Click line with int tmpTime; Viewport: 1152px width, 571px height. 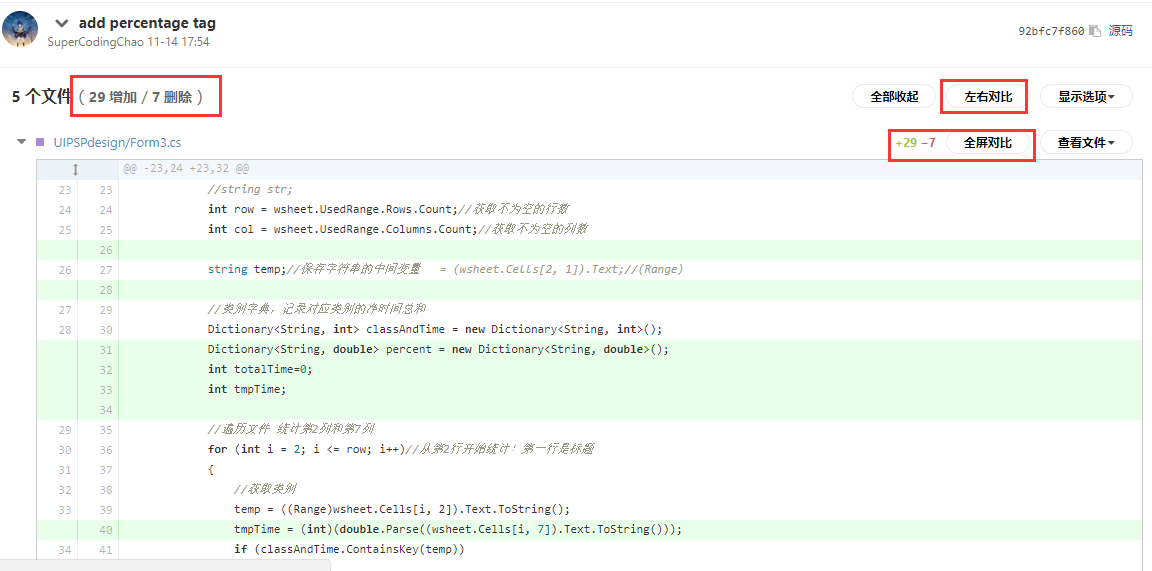click(247, 389)
